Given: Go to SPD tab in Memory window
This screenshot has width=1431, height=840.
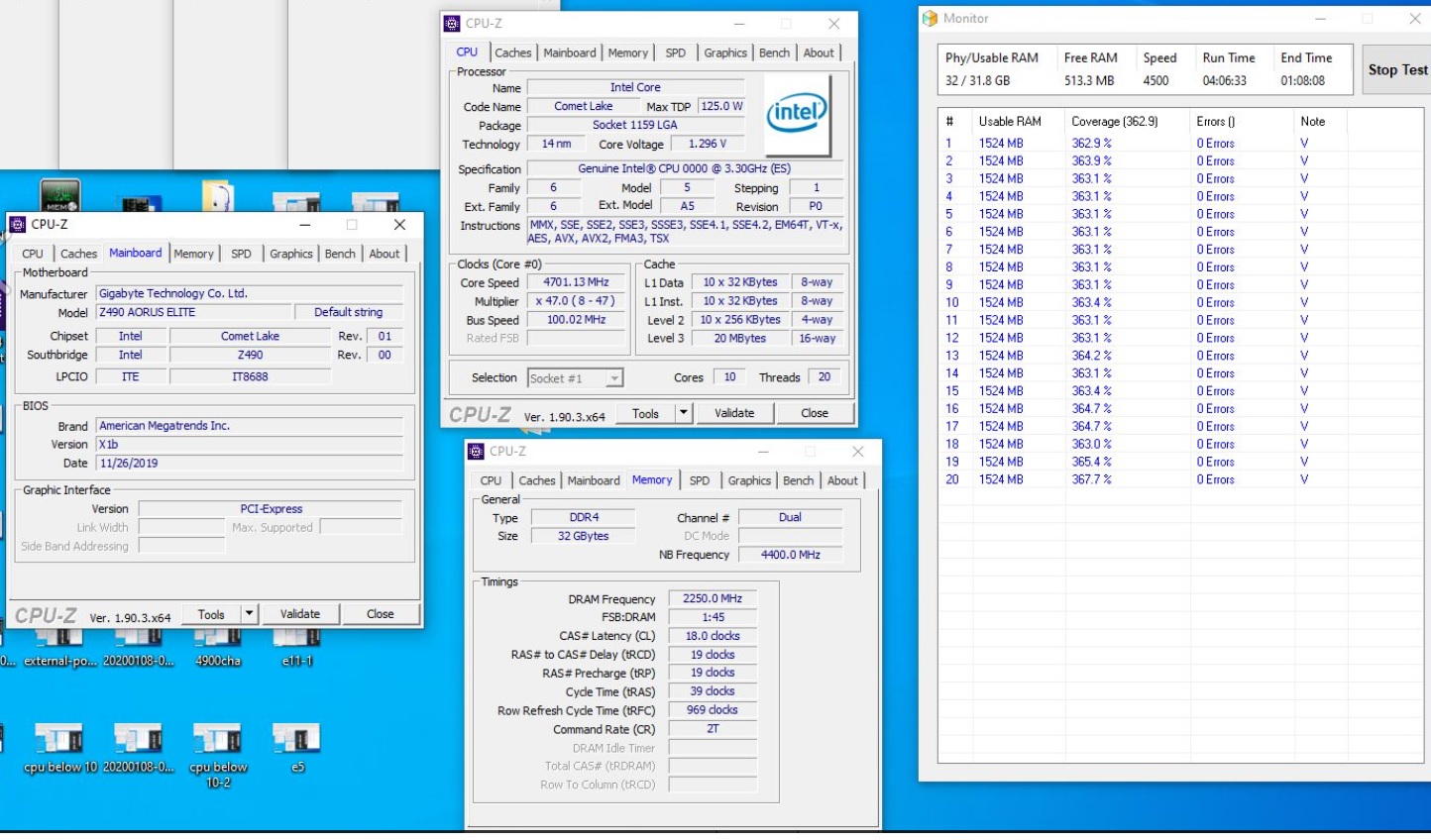Looking at the screenshot, I should click(699, 481).
